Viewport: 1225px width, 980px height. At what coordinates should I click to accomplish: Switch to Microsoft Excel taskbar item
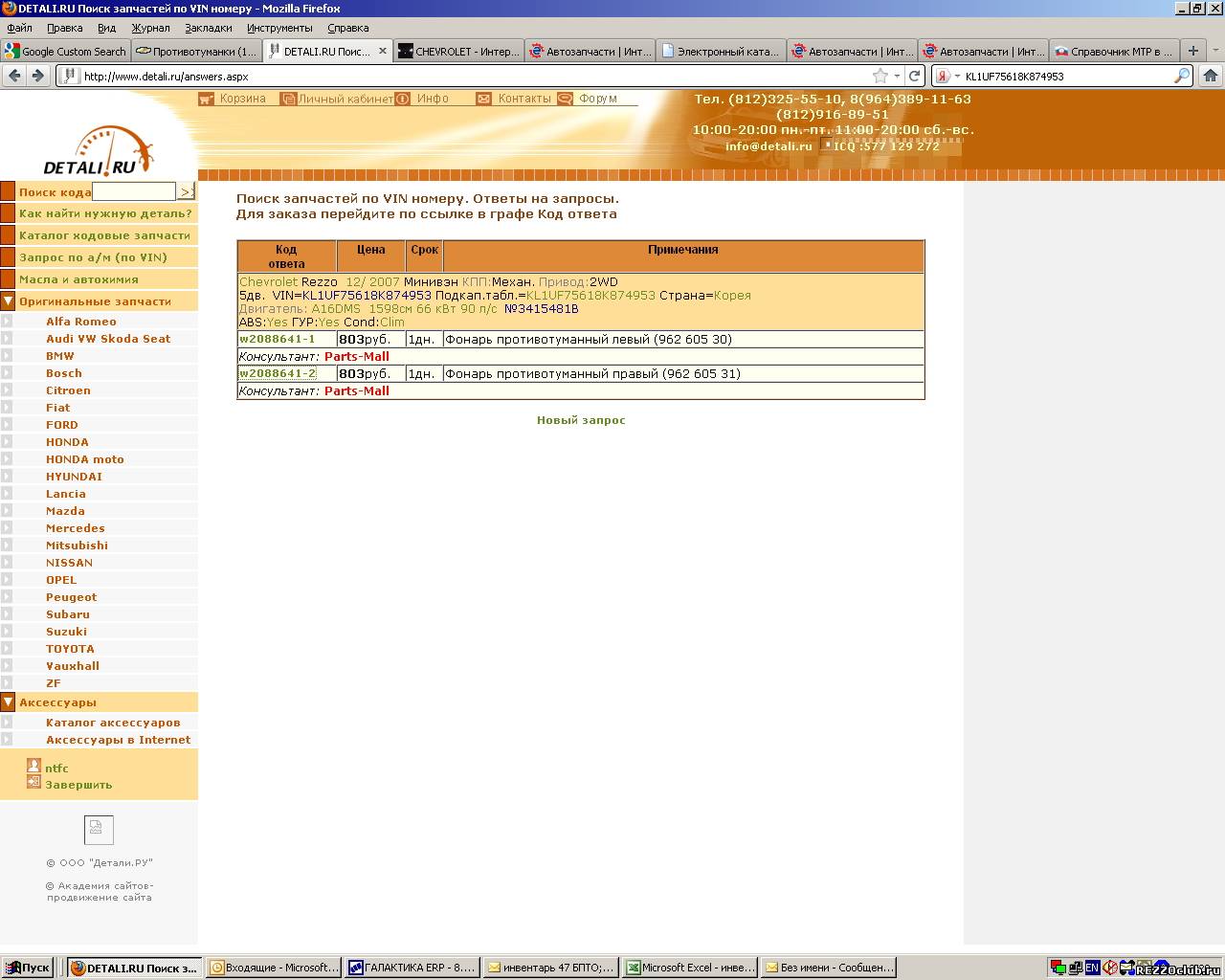click(690, 968)
